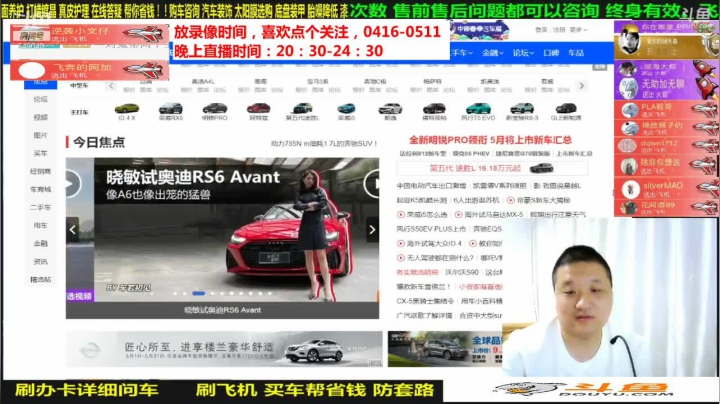The width and height of the screenshot is (720, 404).
Task: Select 二手车 in the left sidebar
Action: 40,207
